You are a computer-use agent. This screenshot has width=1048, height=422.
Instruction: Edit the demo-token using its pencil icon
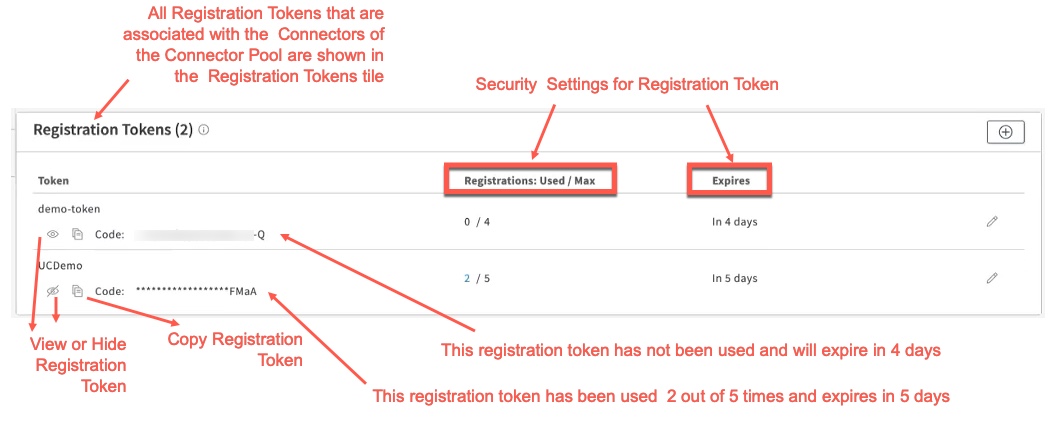[x=992, y=221]
